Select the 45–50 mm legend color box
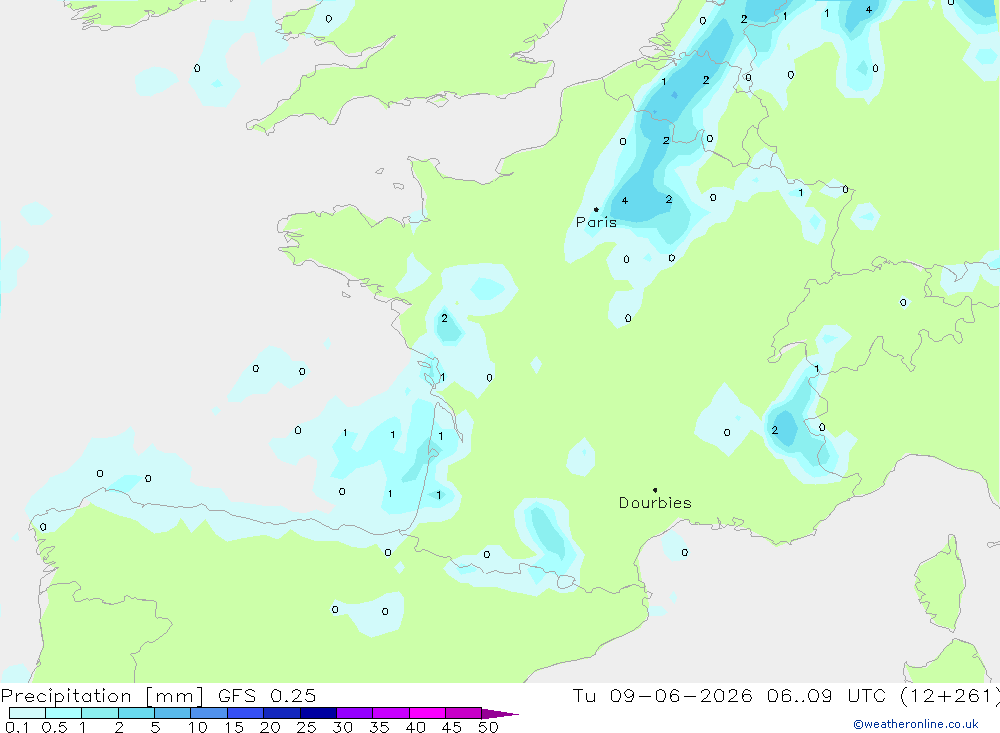 click(464, 713)
